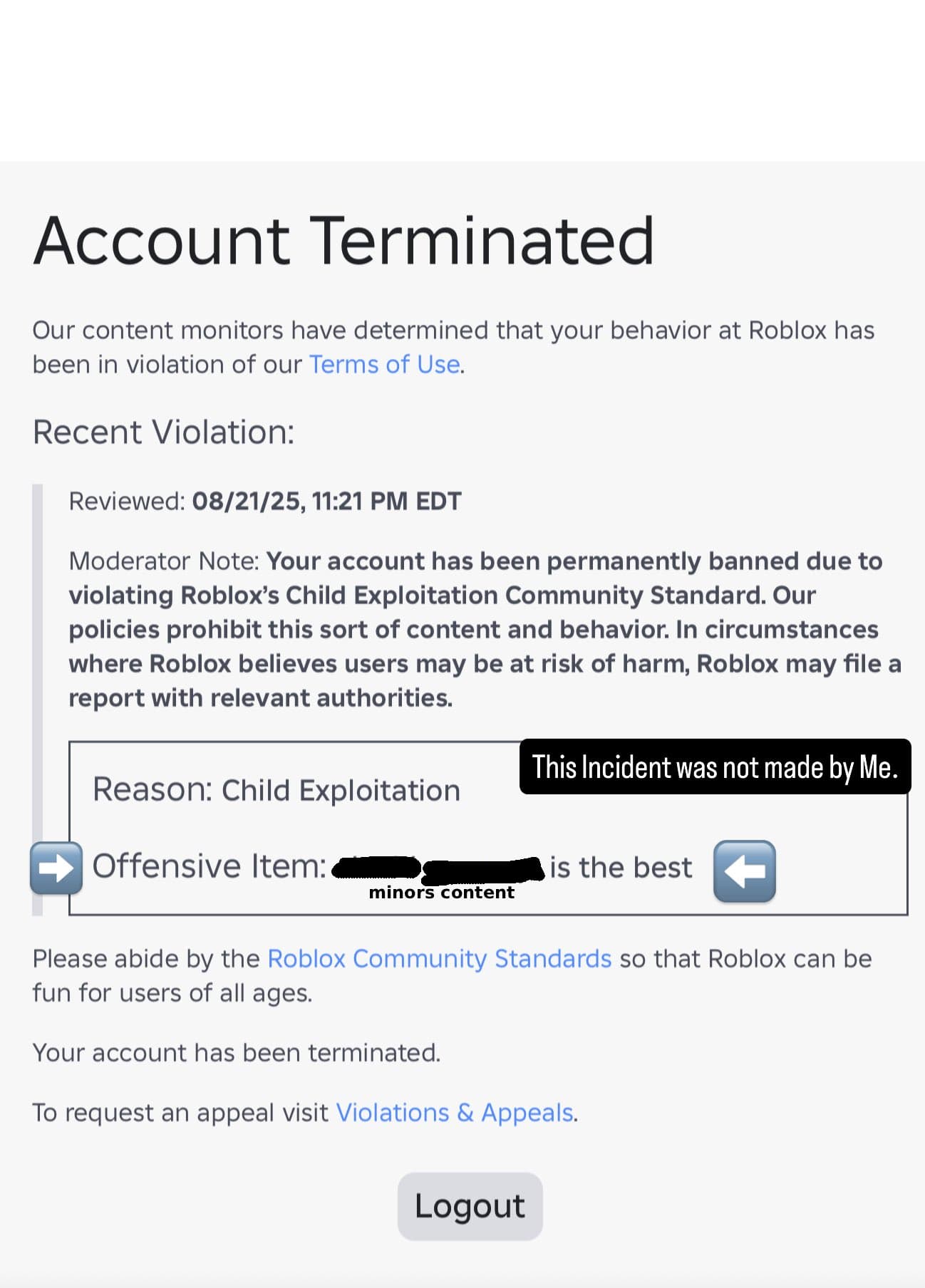This screenshot has width=925, height=1288.
Task: Click the Reviewed 08/21/25 timestamp
Action: coord(264,501)
